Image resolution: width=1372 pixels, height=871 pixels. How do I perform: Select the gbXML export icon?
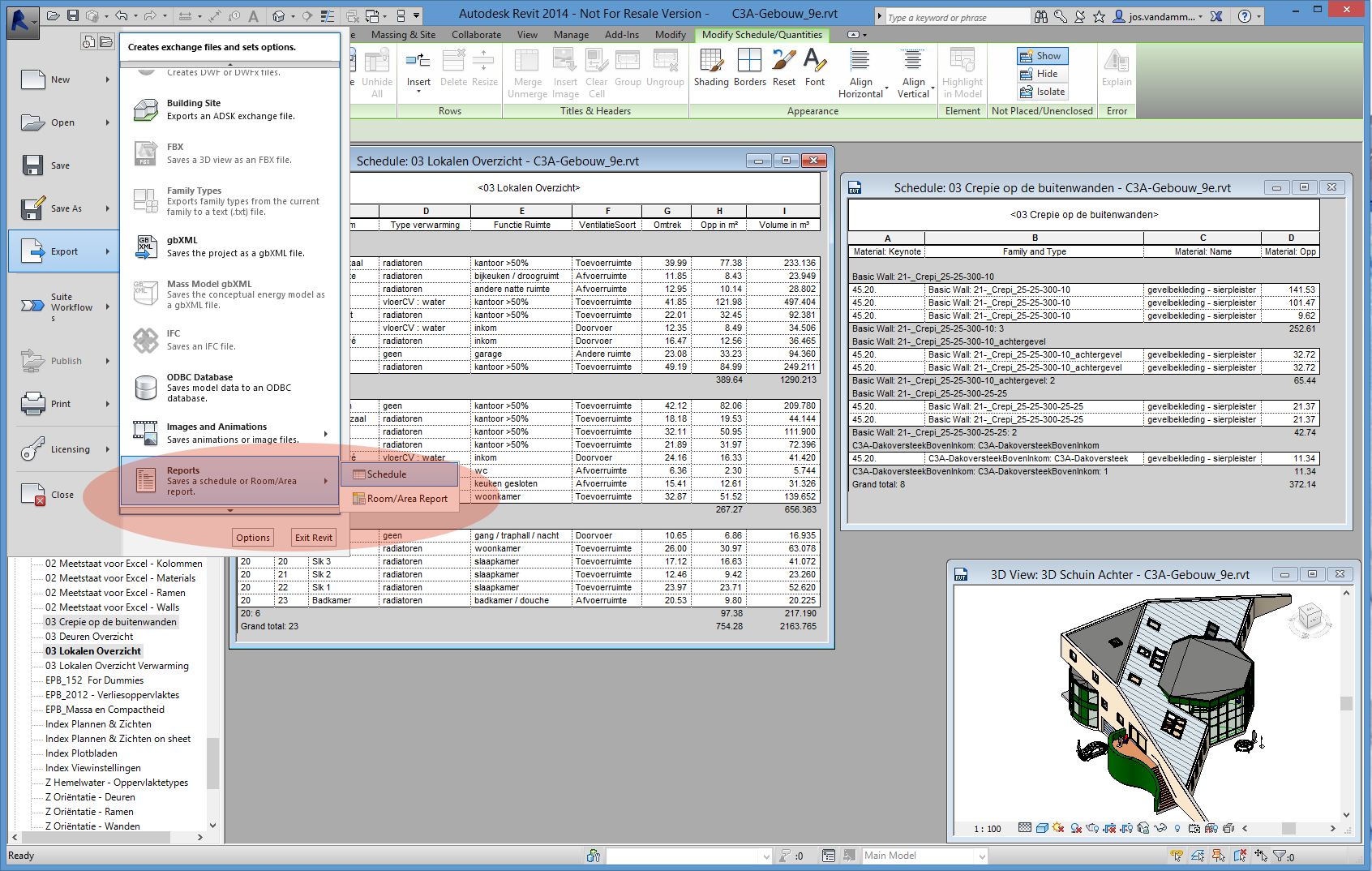coord(146,247)
